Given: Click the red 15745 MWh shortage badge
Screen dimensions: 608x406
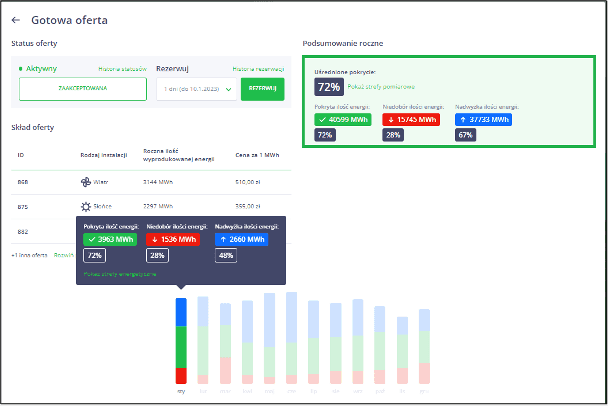Looking at the screenshot, I should point(408,118).
